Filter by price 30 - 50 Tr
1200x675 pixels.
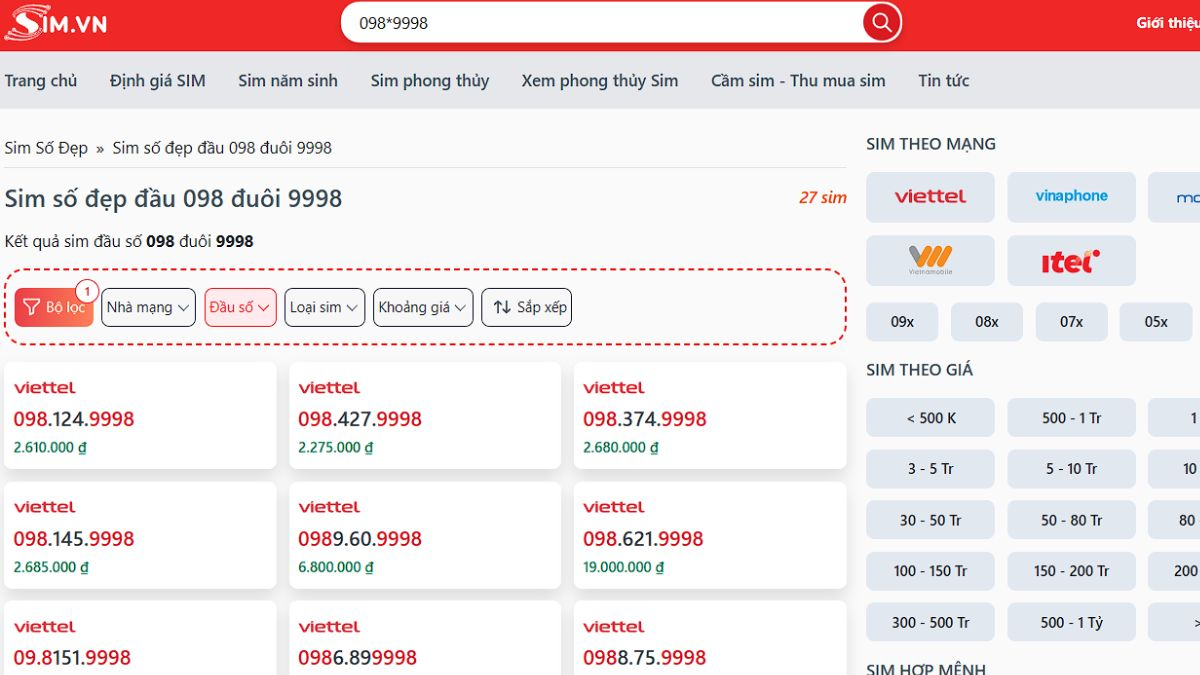(x=930, y=520)
